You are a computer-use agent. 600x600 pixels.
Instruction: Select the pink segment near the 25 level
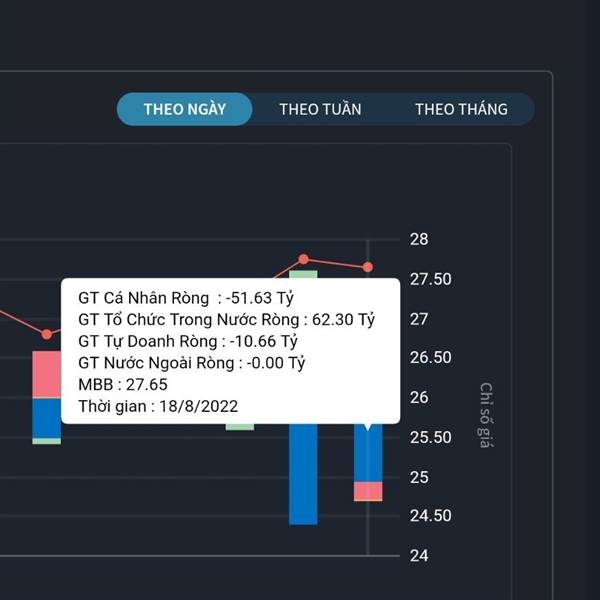click(368, 491)
